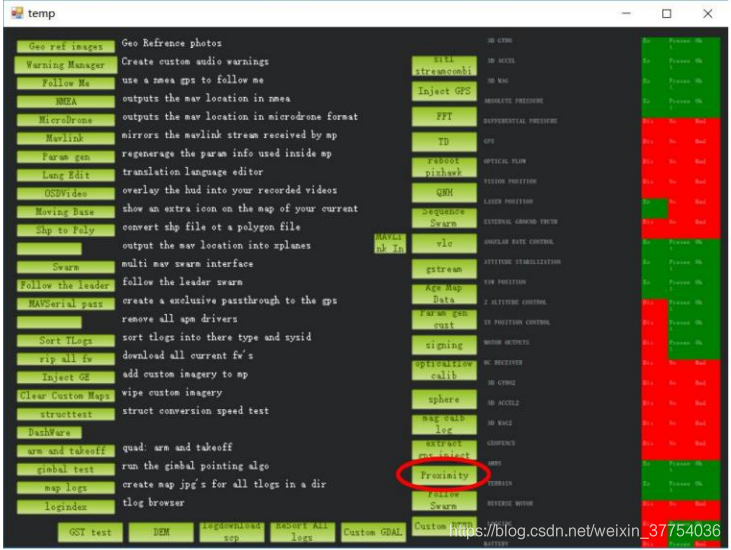Viewport: 731px width, 550px height.
Task: Open the mag calib log button
Action: [444, 425]
